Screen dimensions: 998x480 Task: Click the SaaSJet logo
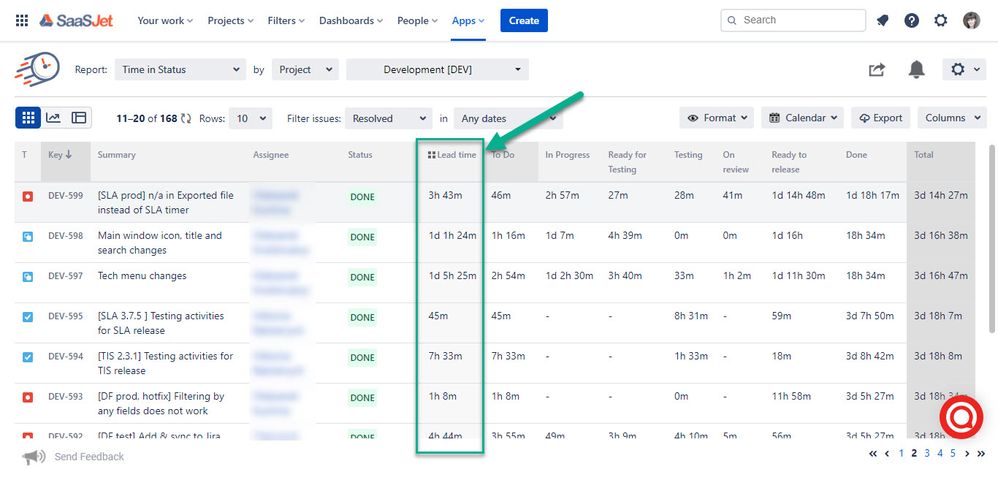coord(76,20)
